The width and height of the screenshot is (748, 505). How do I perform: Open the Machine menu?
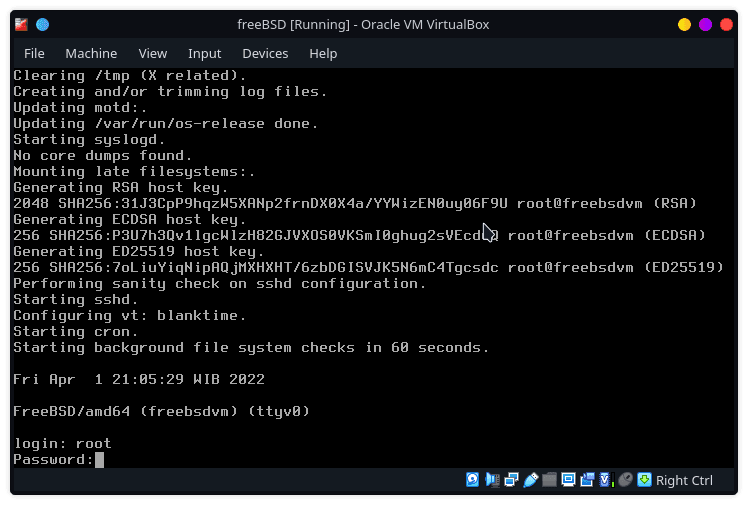(91, 53)
